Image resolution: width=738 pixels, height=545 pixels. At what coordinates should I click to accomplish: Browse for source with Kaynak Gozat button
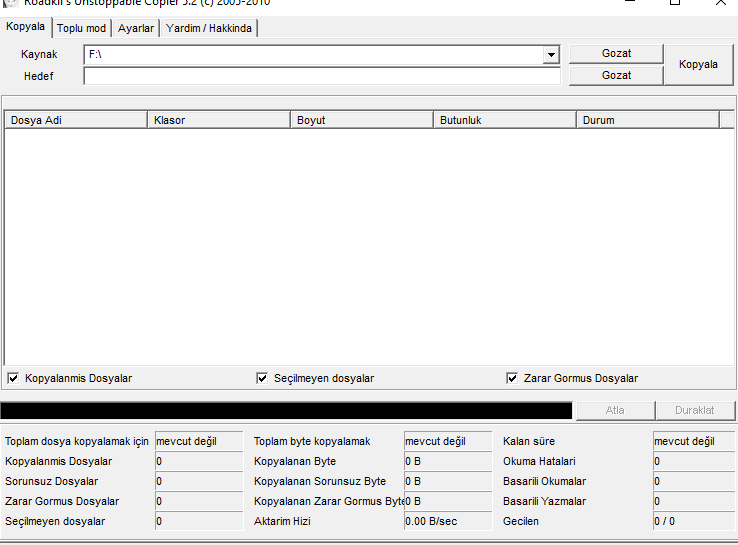coord(616,54)
